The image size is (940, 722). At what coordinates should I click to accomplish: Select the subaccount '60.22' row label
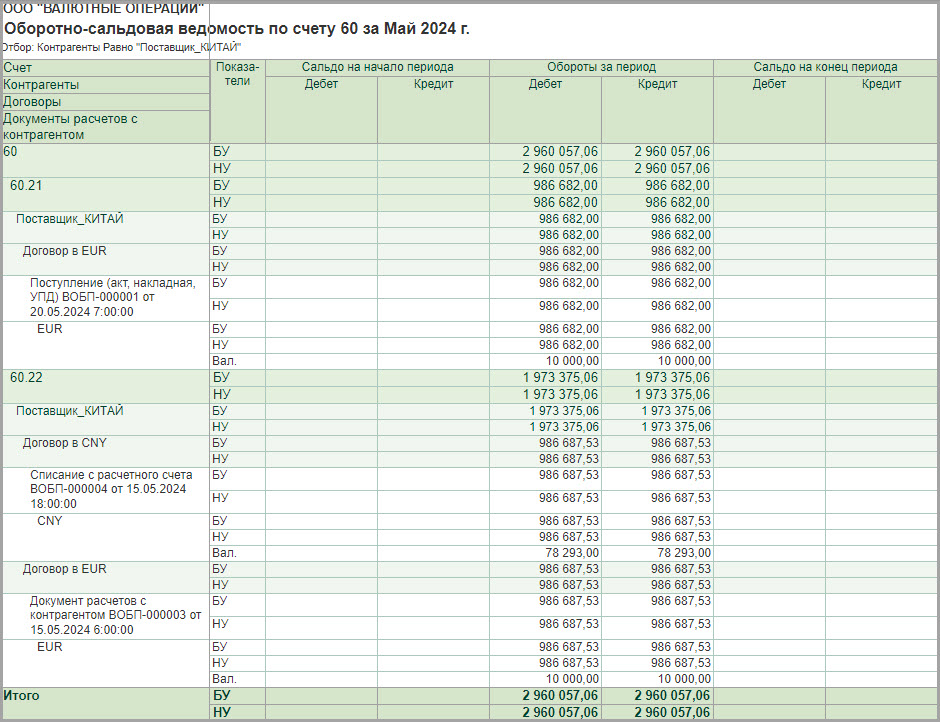(x=26, y=377)
